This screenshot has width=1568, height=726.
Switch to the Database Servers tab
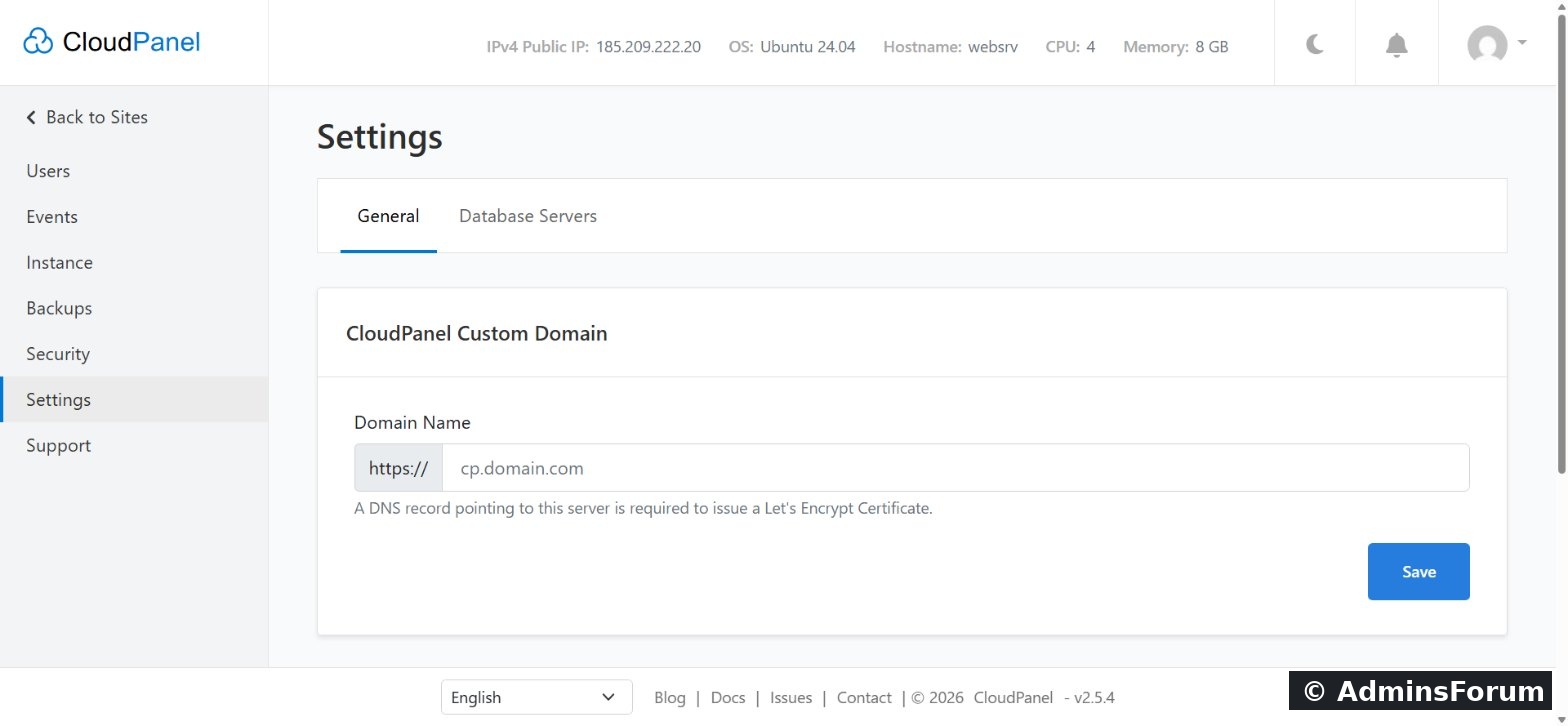(528, 216)
